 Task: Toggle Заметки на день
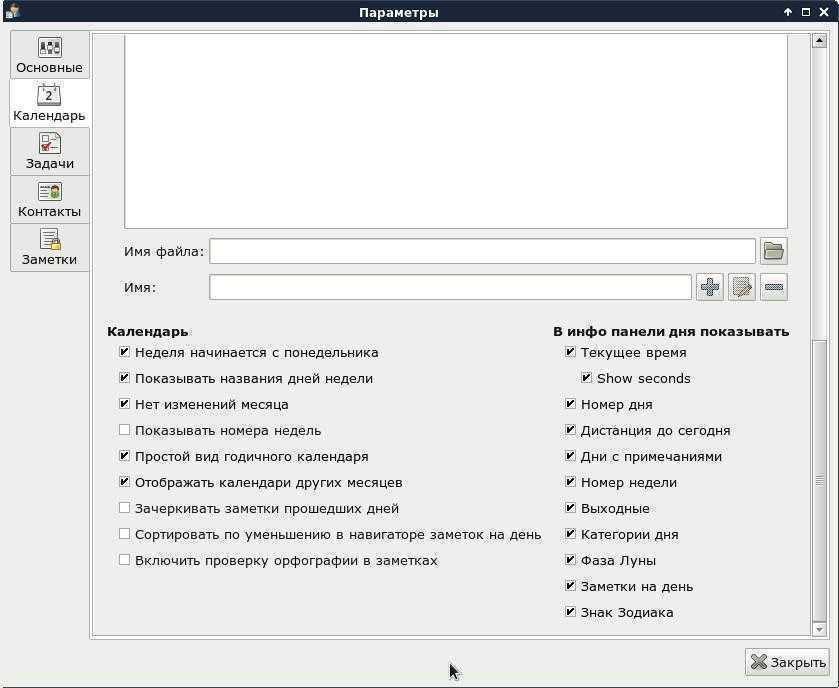pyautogui.click(x=570, y=586)
